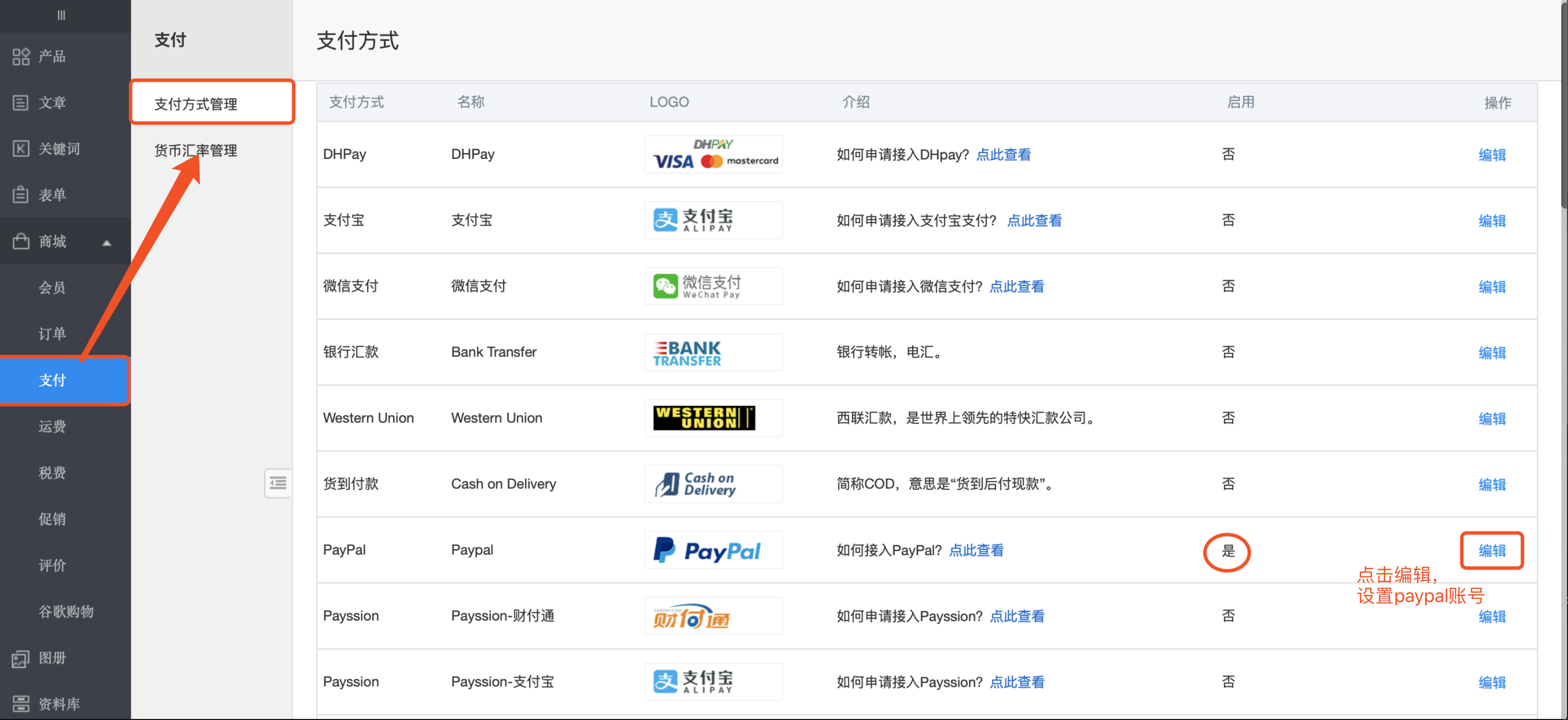Open 点此查看 for 微信支付
The image size is (1568, 720).
1016,286
